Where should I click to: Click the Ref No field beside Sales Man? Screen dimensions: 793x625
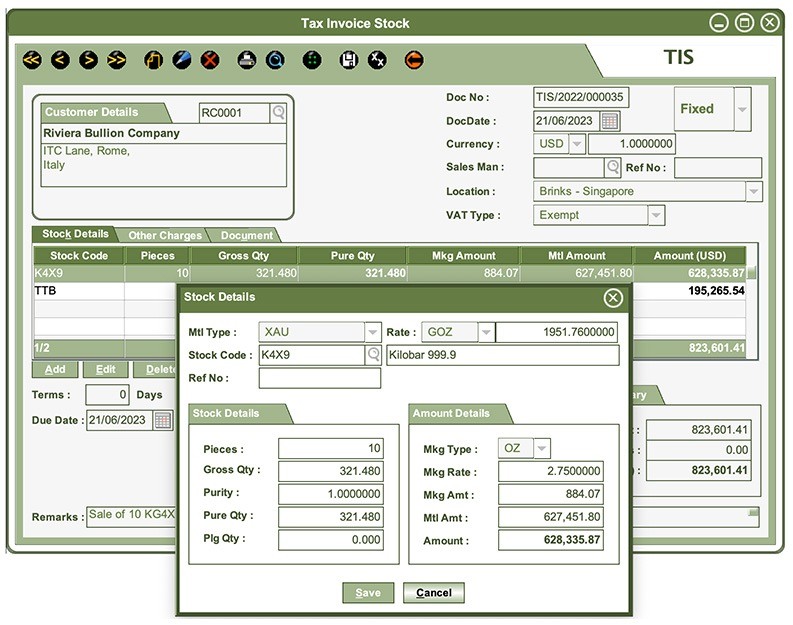[718, 168]
